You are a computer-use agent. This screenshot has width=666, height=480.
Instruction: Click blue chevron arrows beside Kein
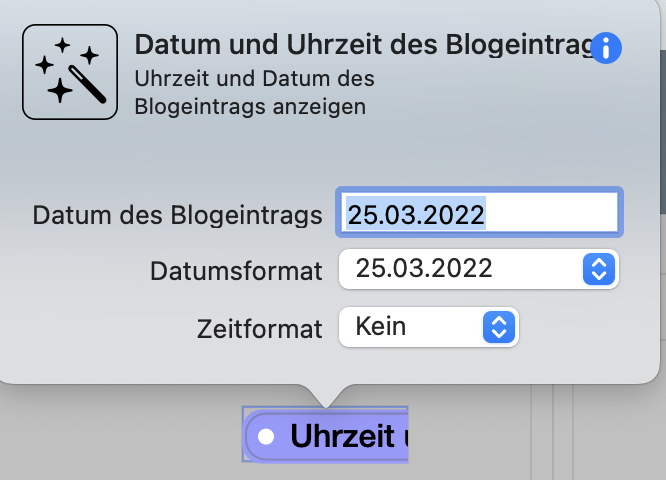coord(499,327)
